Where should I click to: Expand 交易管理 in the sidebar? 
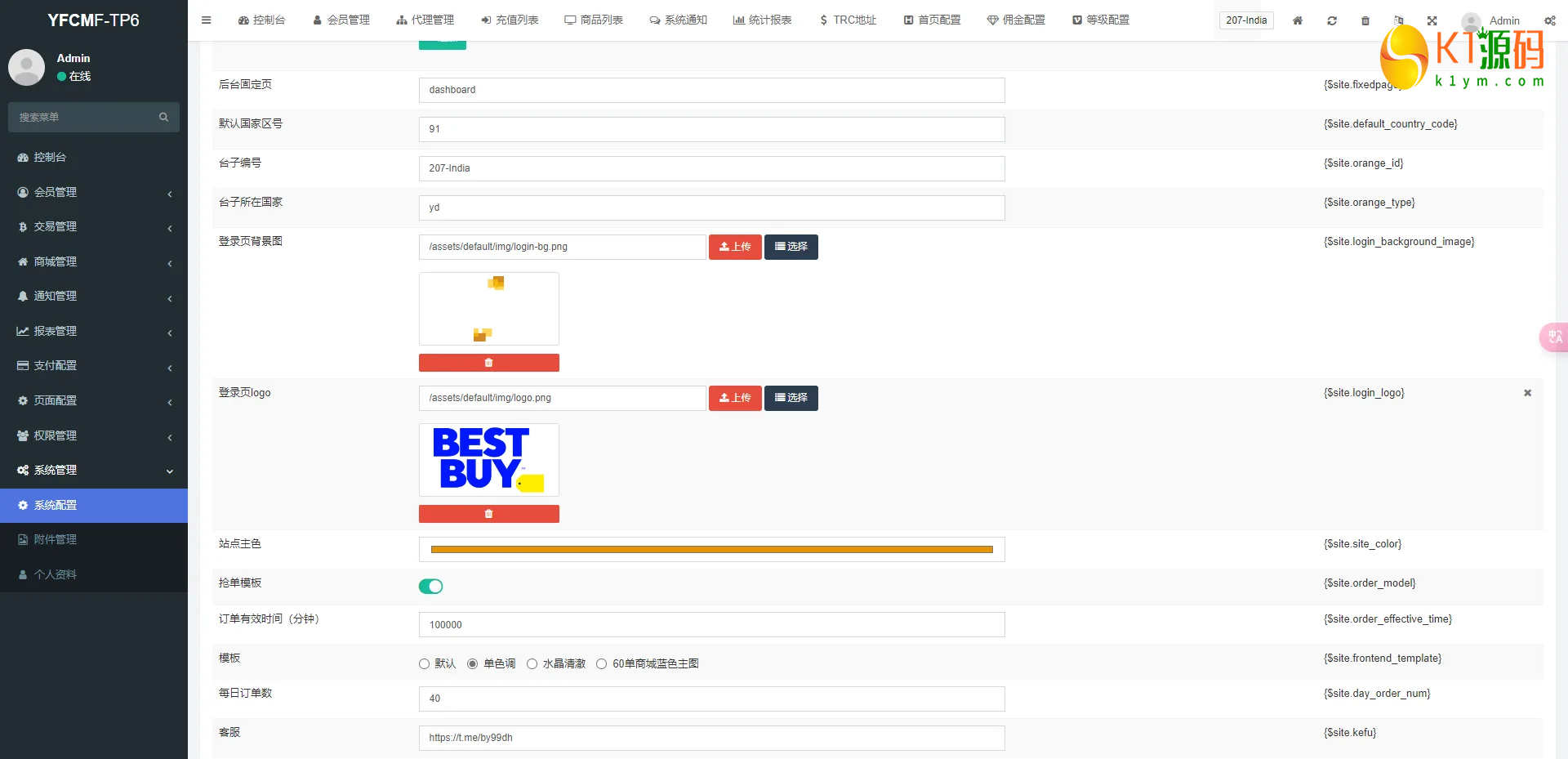coord(94,226)
